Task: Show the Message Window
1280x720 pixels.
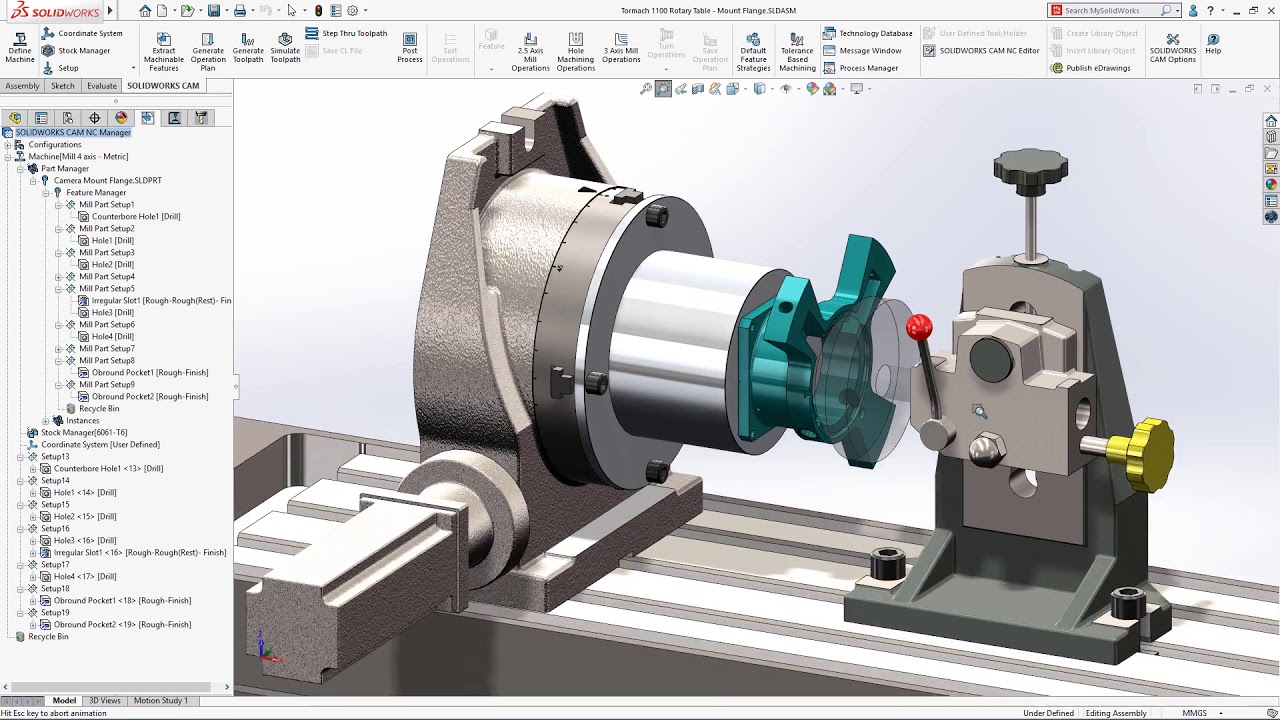Action: click(x=862, y=50)
